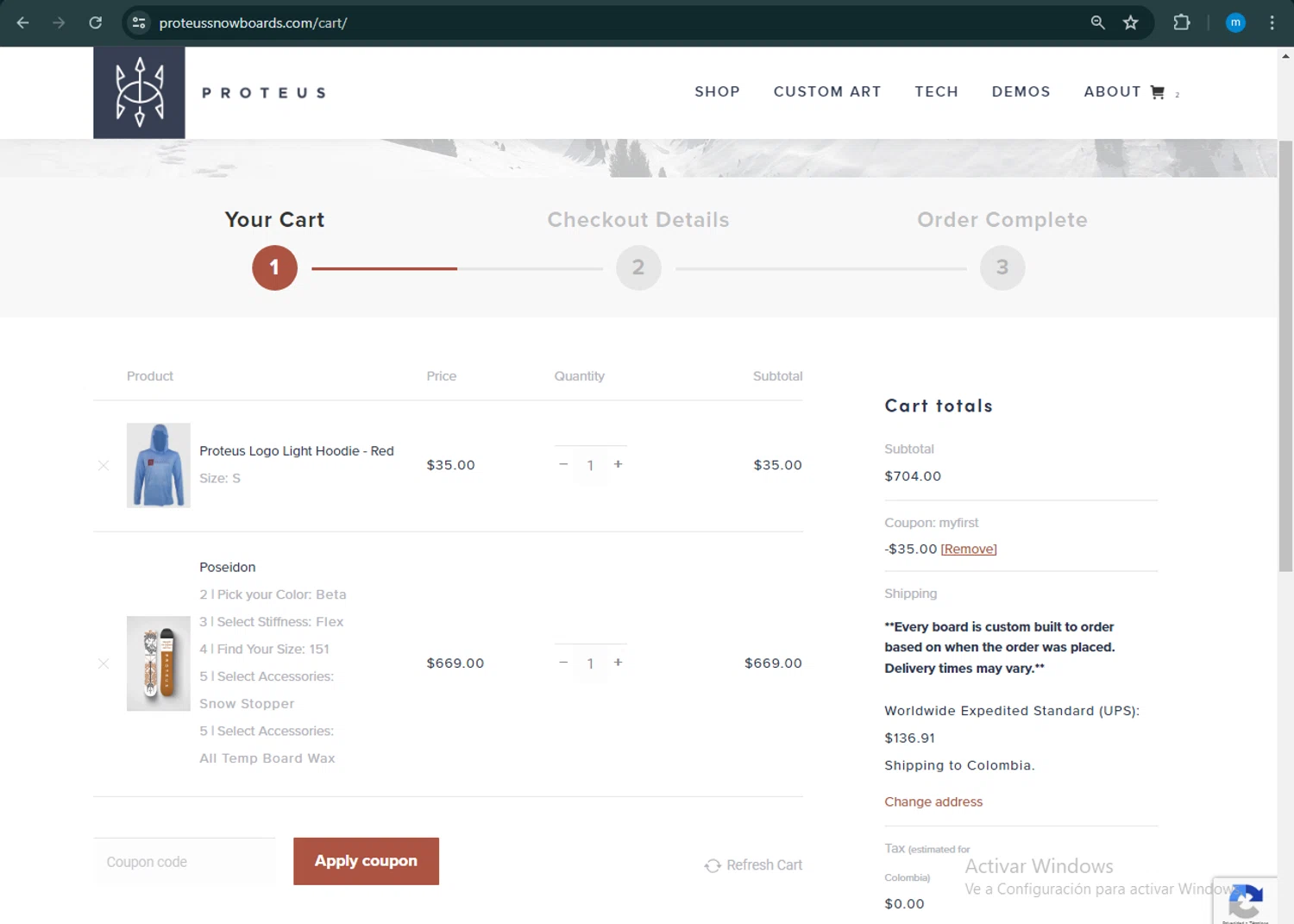Click the PROTEUS brand wordmark
Viewport: 1294px width, 924px height.
click(264, 92)
